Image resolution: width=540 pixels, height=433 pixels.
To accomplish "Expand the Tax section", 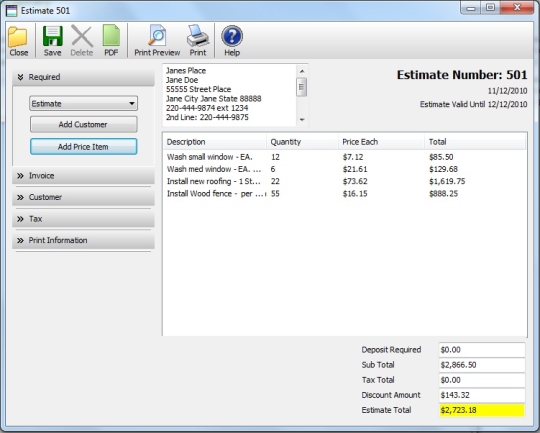I will tap(83, 219).
